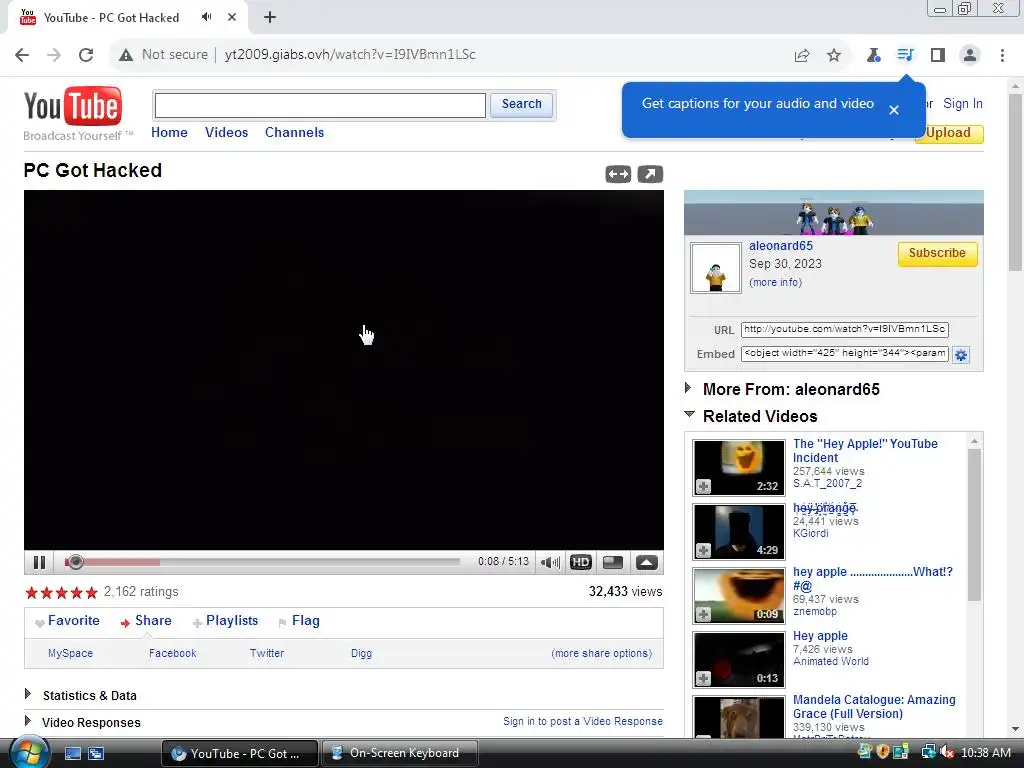
Task: Select the Flag action tab
Action: point(299,621)
